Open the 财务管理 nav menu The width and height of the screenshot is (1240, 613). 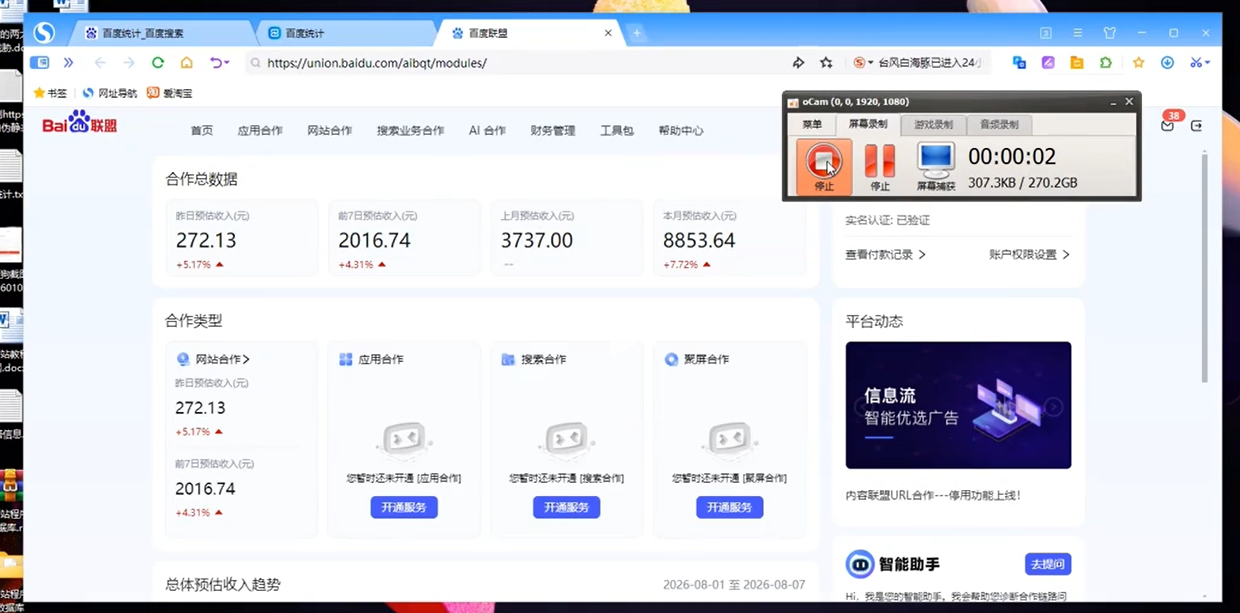tap(553, 131)
